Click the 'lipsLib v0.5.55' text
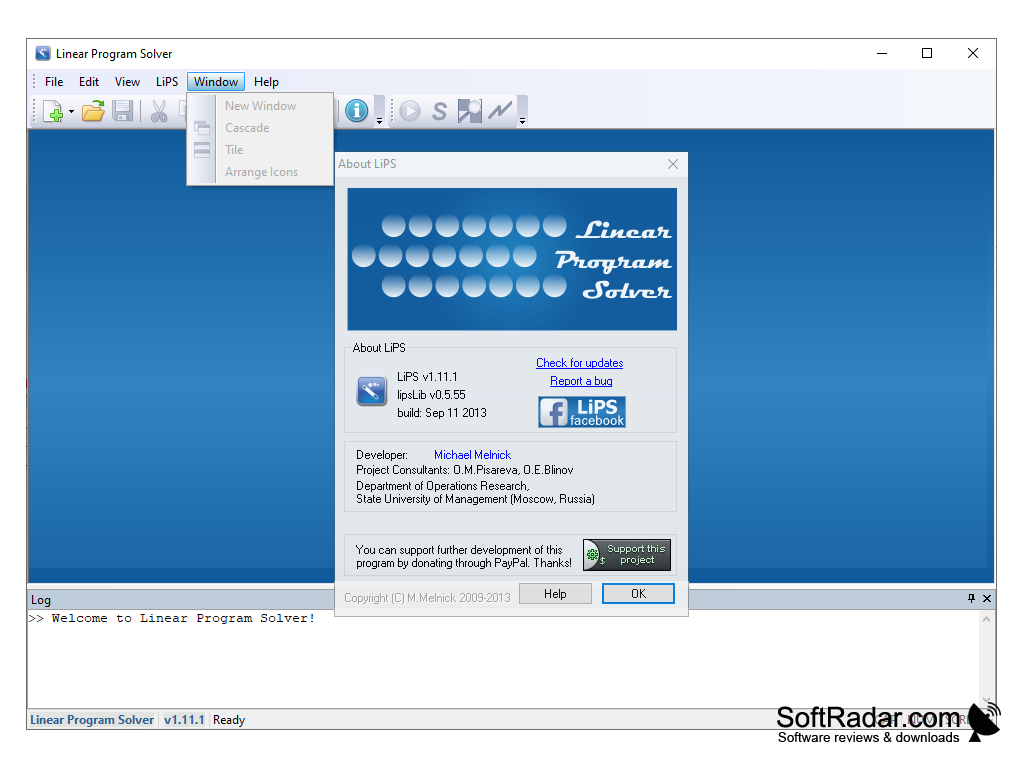The height and width of the screenshot is (768, 1024). 431,395
